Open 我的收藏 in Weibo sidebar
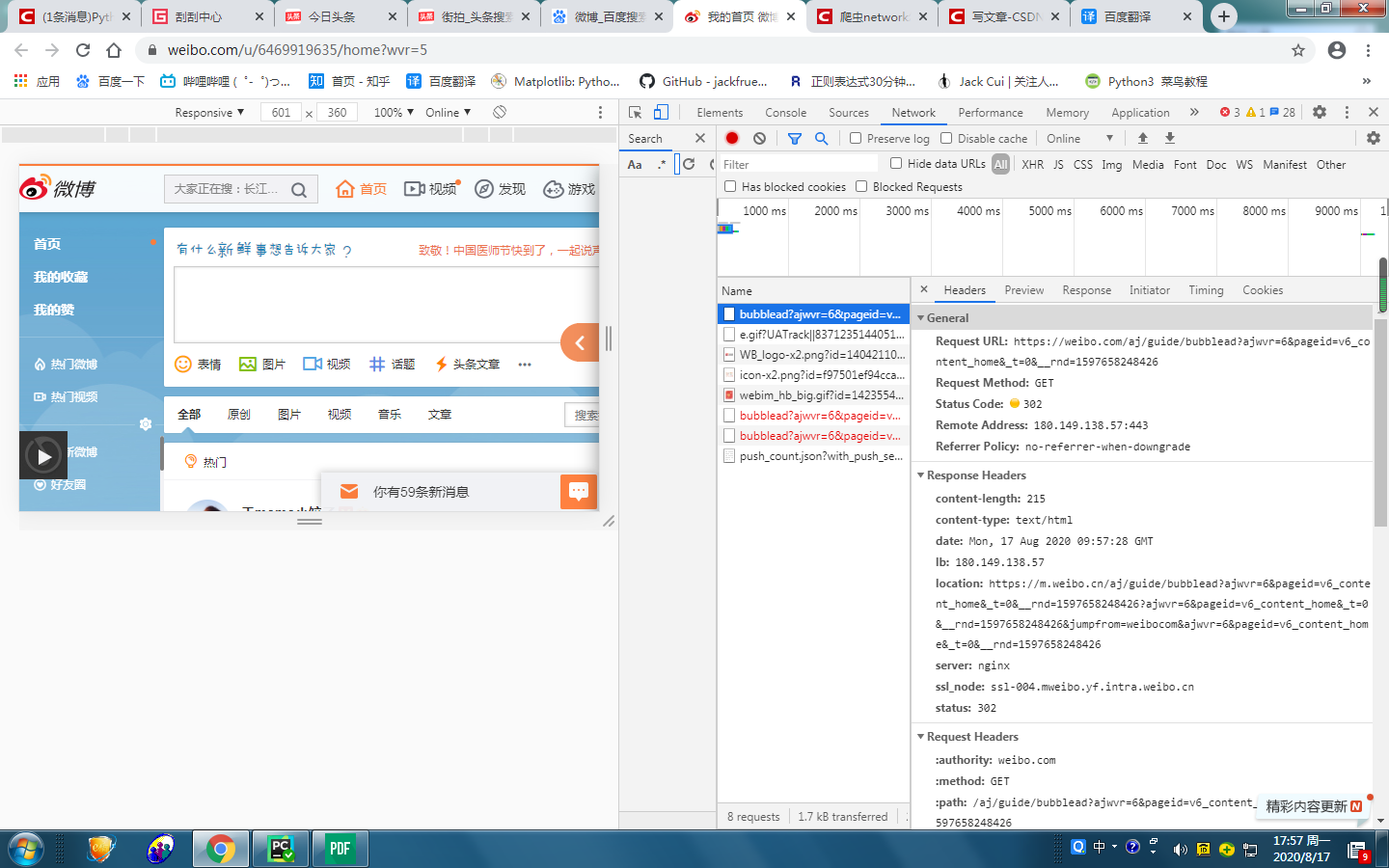This screenshot has width=1389, height=868. [x=61, y=277]
